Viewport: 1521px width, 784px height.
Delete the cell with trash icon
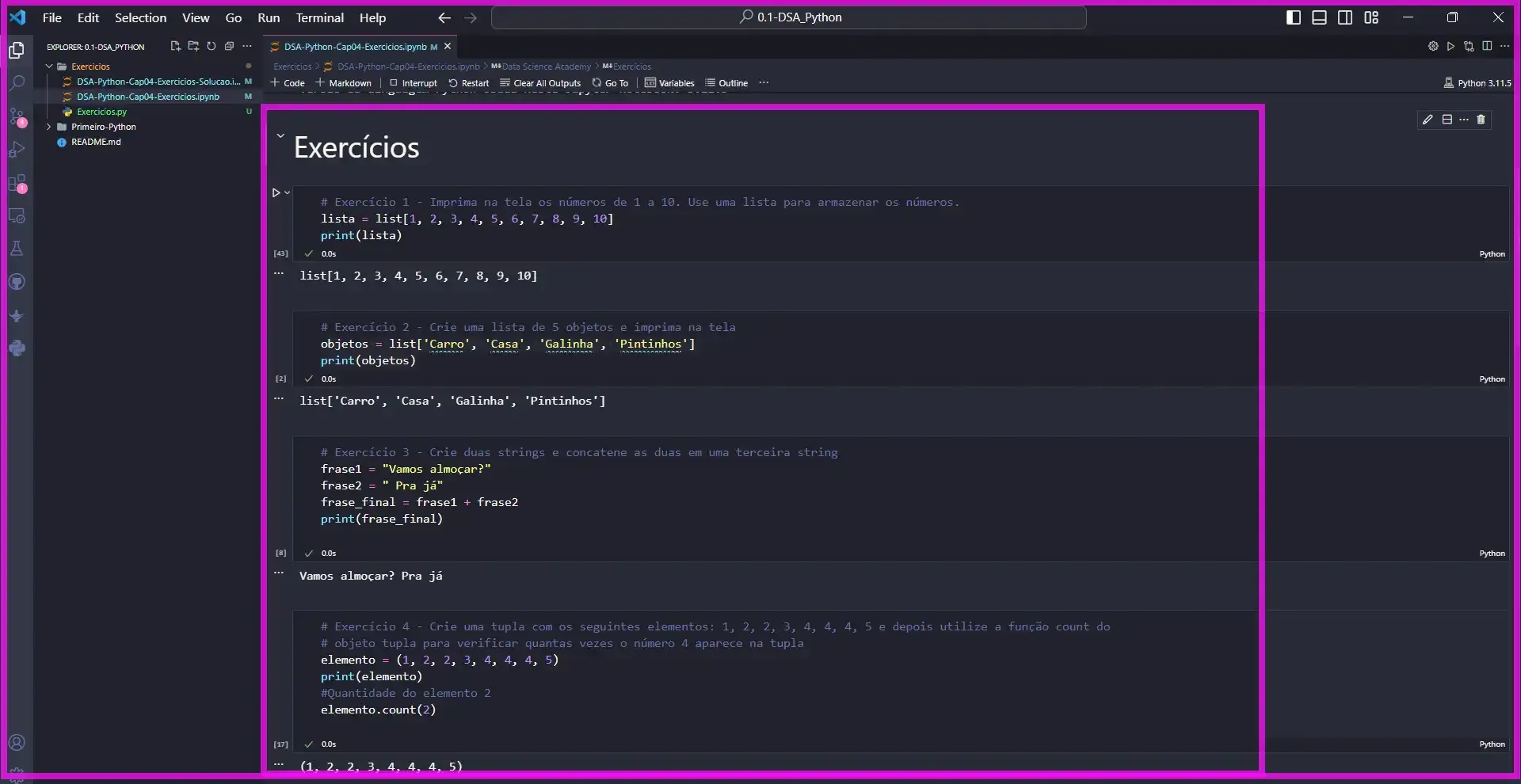pos(1481,120)
